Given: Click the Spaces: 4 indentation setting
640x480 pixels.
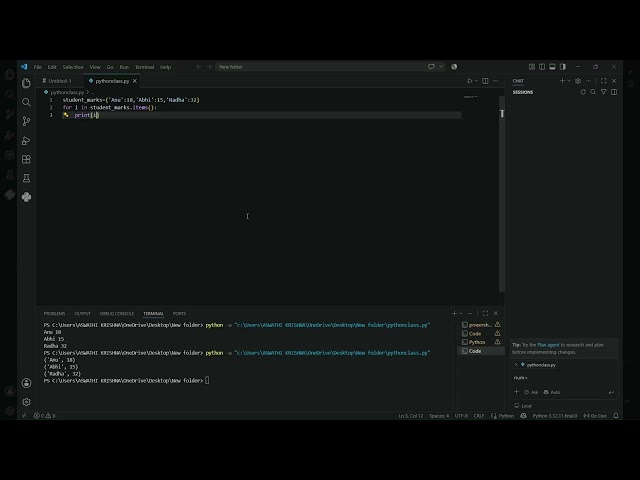Looking at the screenshot, I should [439, 416].
